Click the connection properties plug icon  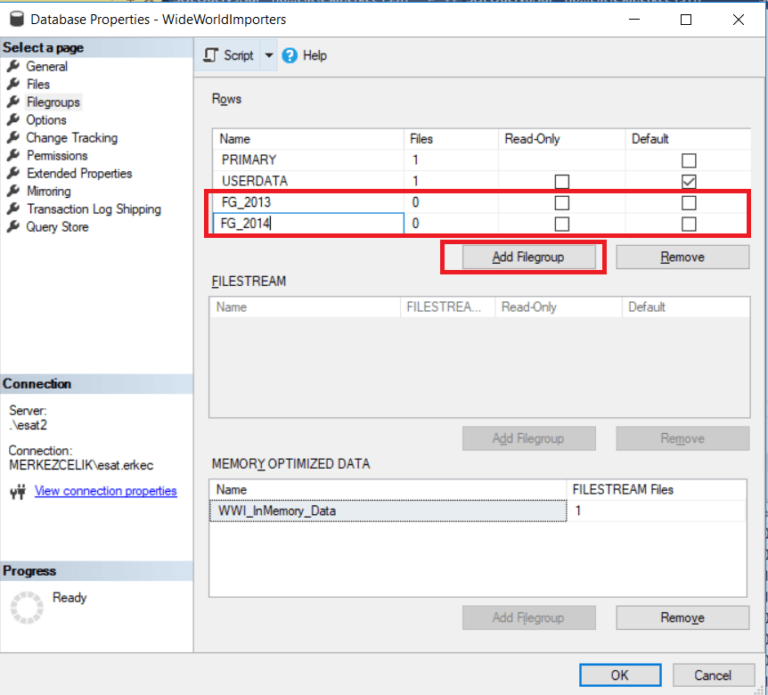coord(18,491)
